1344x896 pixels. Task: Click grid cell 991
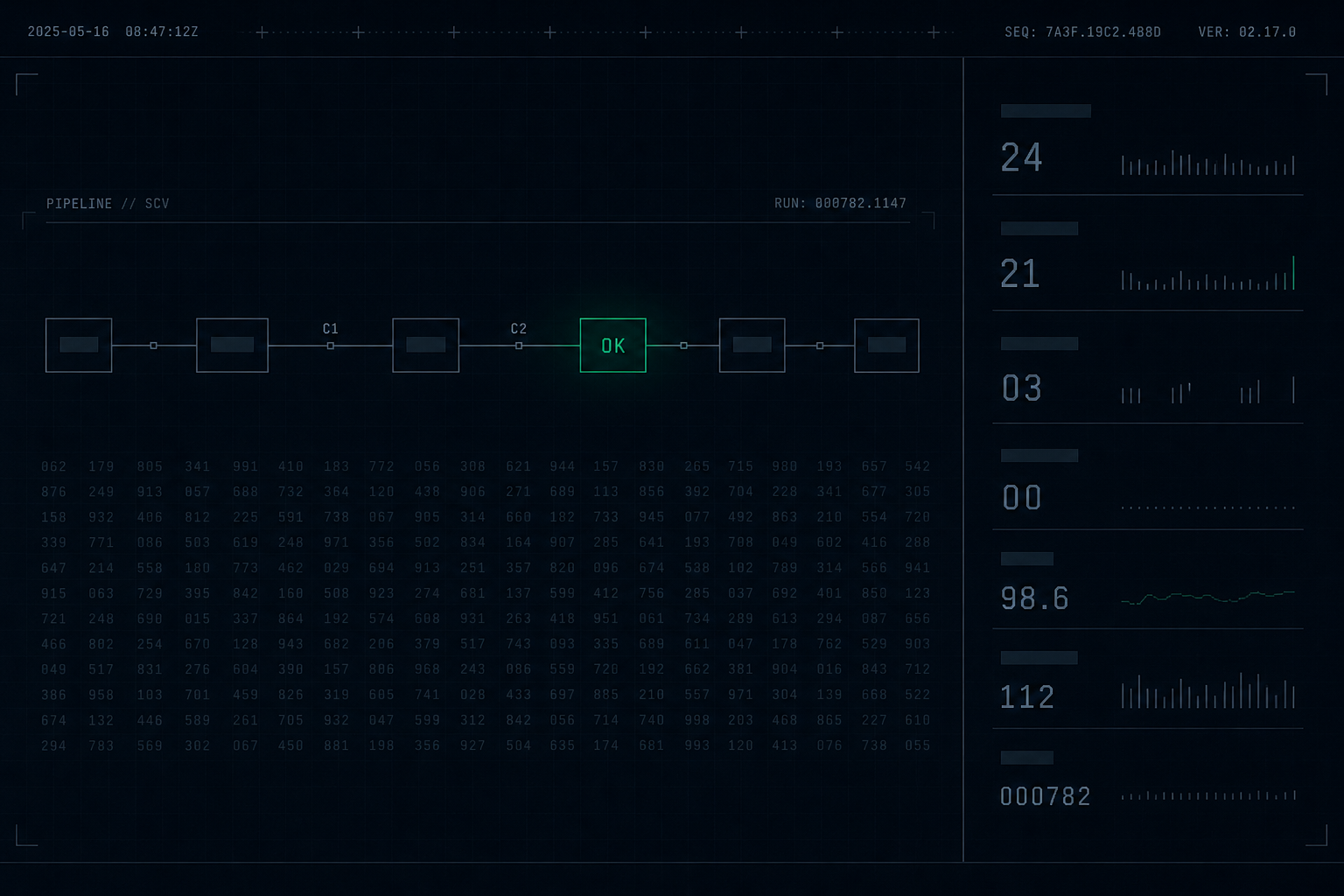pyautogui.click(x=245, y=466)
